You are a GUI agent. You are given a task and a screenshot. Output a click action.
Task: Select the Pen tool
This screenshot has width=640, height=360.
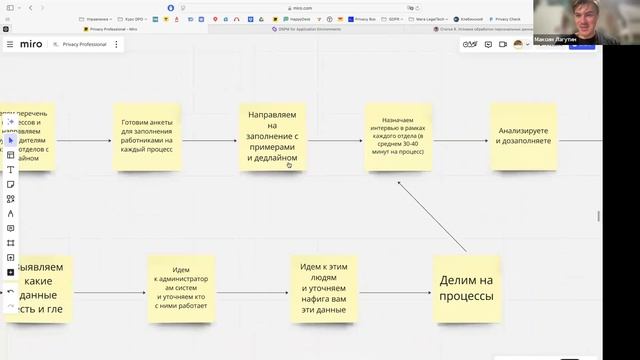(11, 214)
